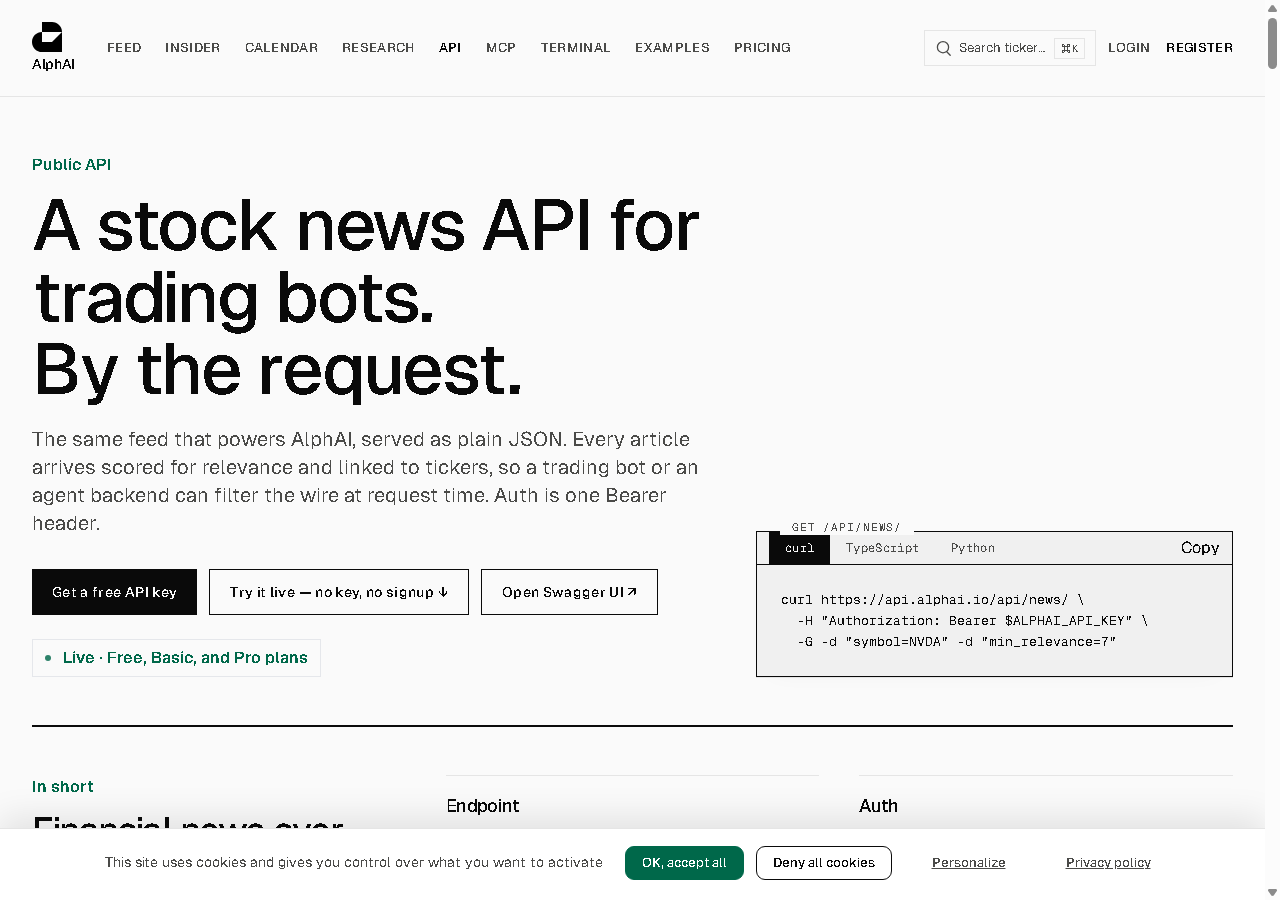Open the CALENDAR nav item

pyautogui.click(x=281, y=48)
